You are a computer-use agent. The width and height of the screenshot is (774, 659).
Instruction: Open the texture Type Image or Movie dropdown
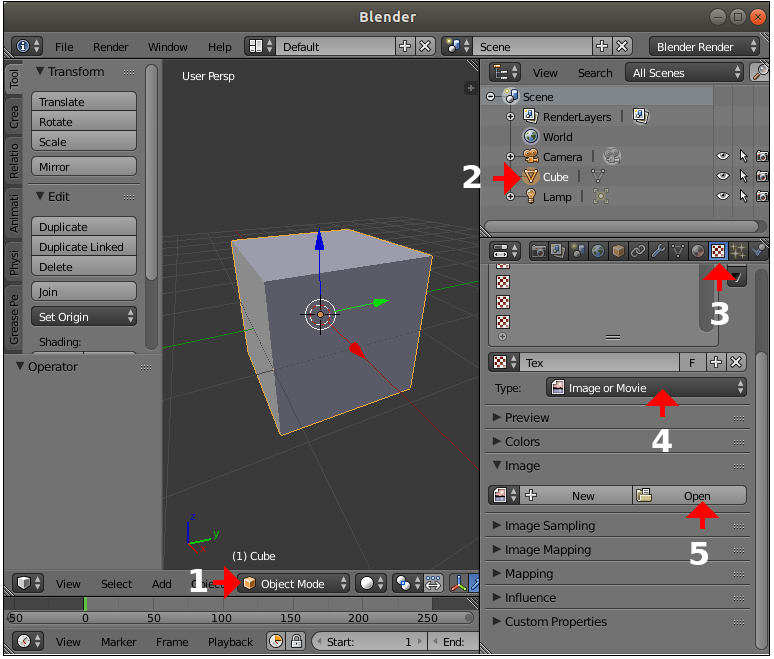[647, 388]
